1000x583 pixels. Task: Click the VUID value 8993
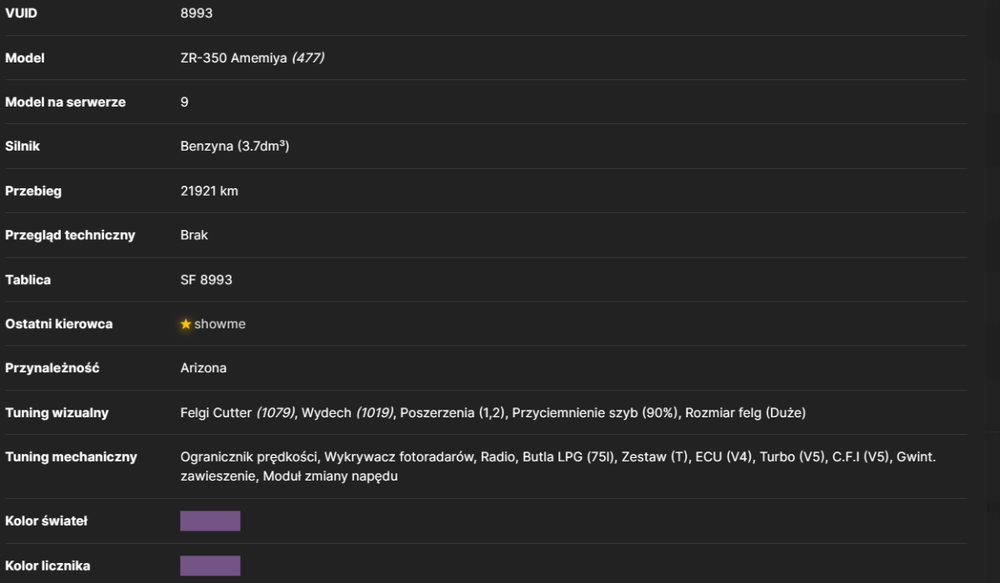196,13
